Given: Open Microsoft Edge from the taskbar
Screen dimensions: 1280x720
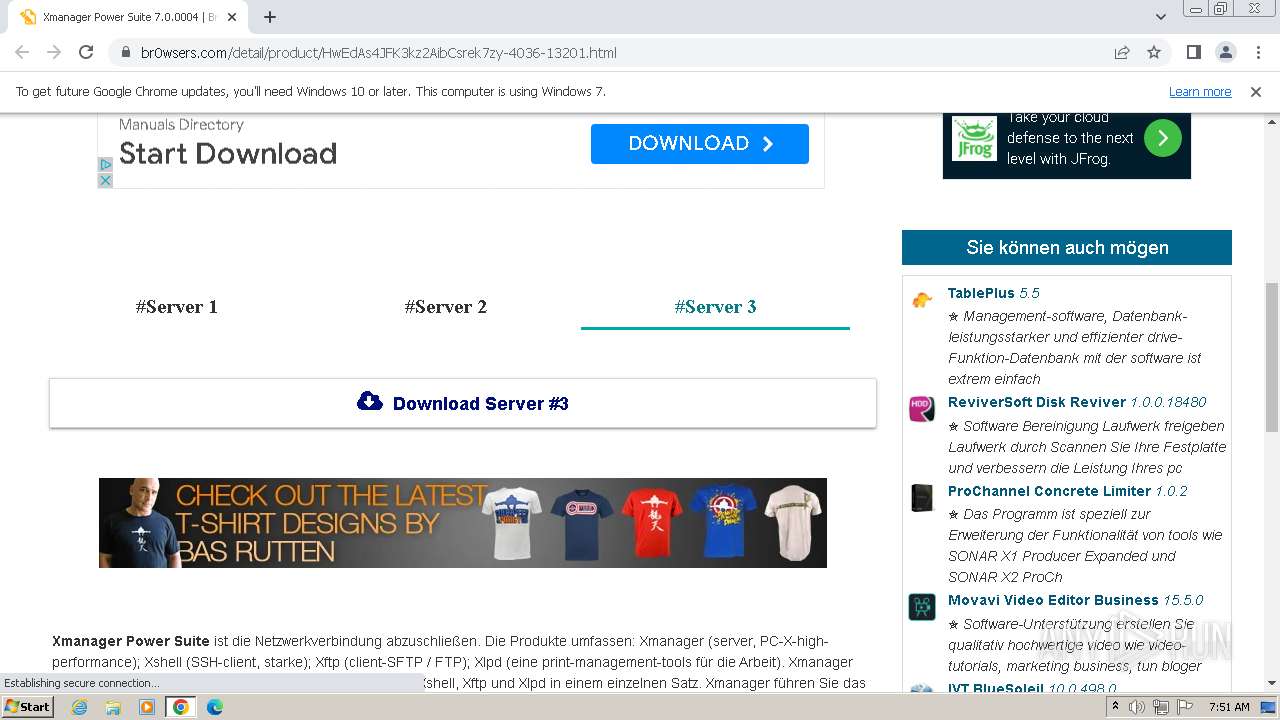Looking at the screenshot, I should pyautogui.click(x=215, y=707).
